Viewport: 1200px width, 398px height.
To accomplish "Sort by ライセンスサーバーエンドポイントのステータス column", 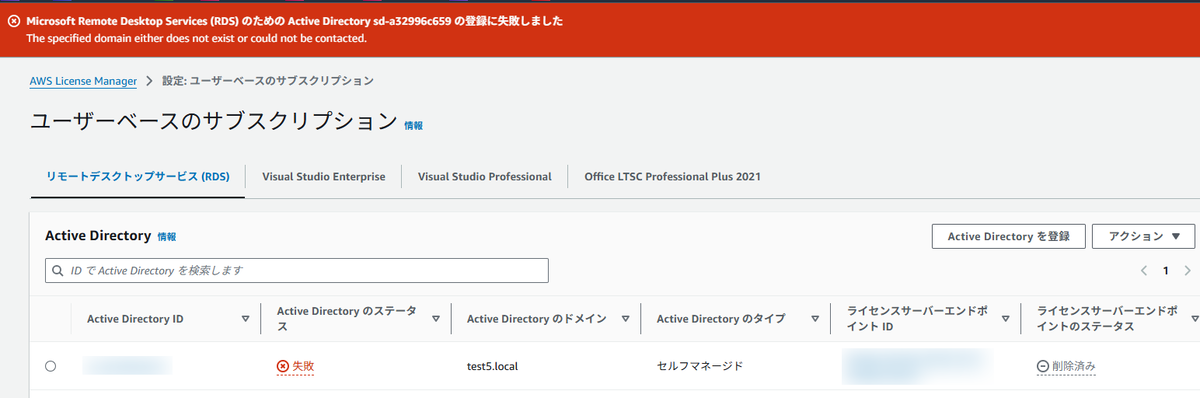I will 1194,319.
